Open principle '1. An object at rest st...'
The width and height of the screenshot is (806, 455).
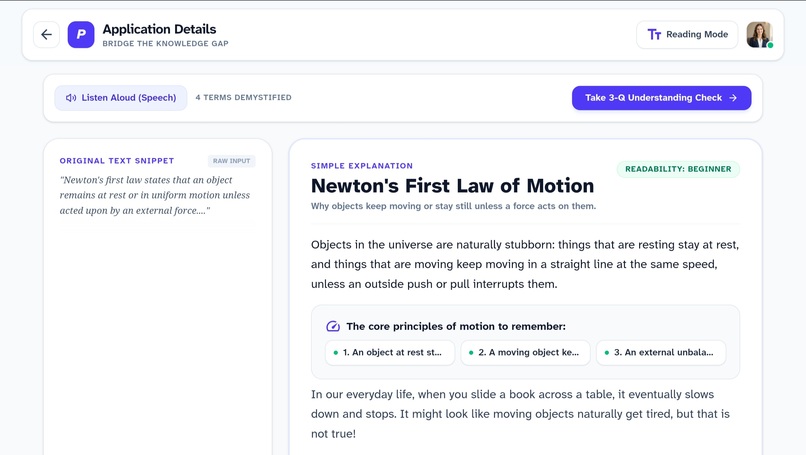click(x=390, y=353)
